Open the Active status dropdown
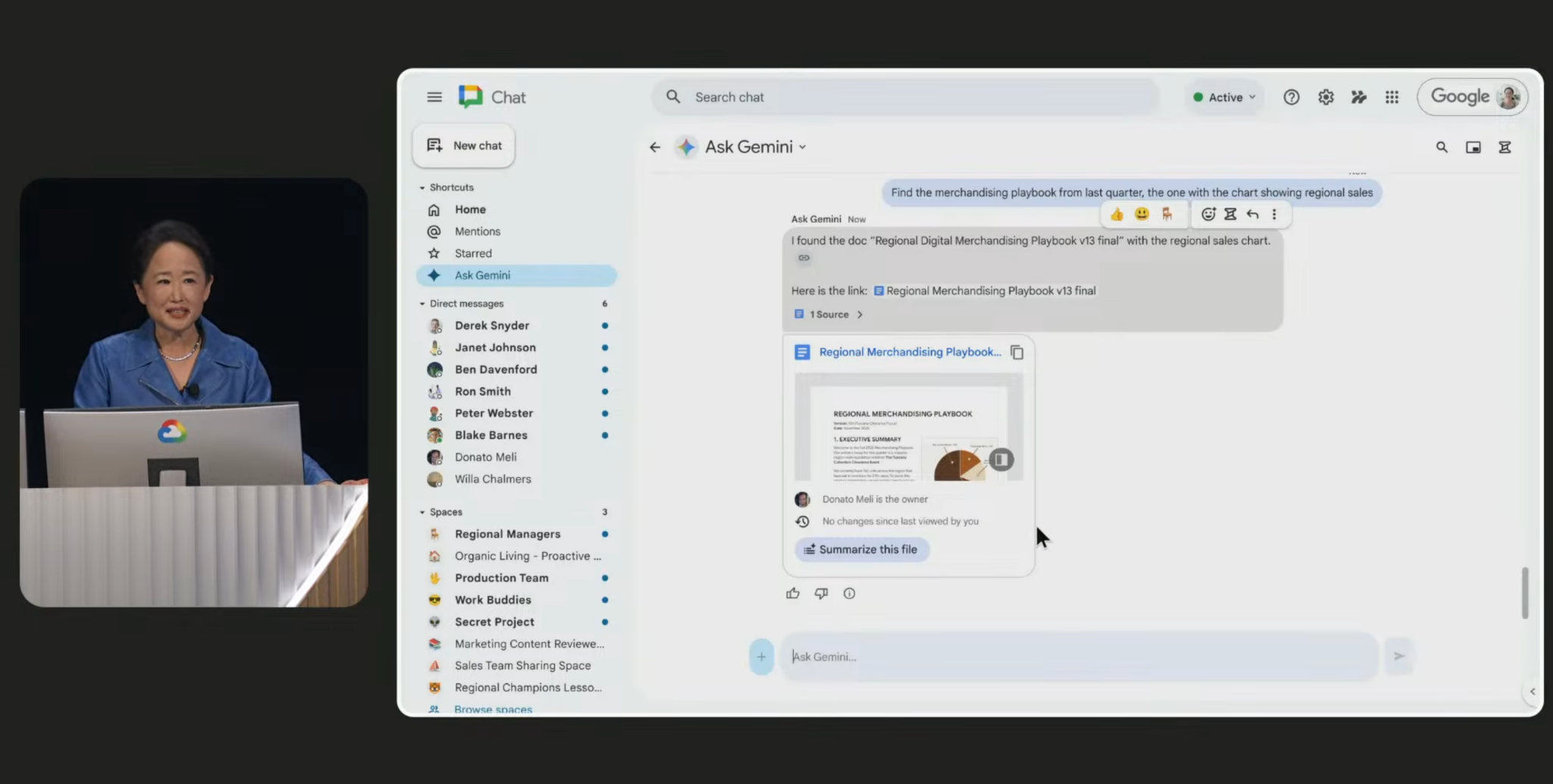Viewport: 1553px width, 784px height. coord(1225,97)
